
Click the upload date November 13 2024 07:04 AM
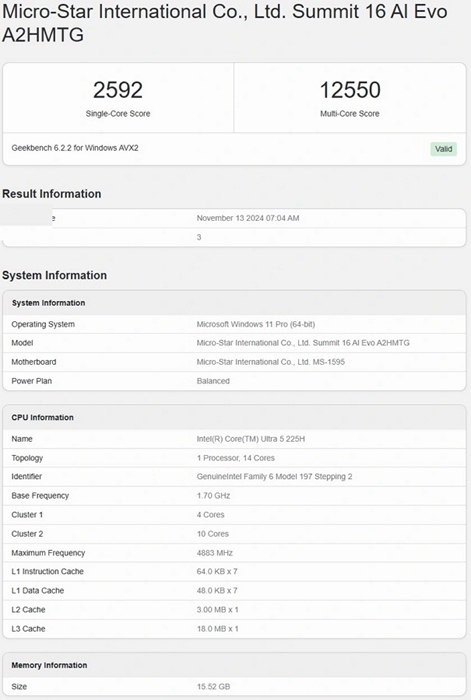(x=248, y=218)
